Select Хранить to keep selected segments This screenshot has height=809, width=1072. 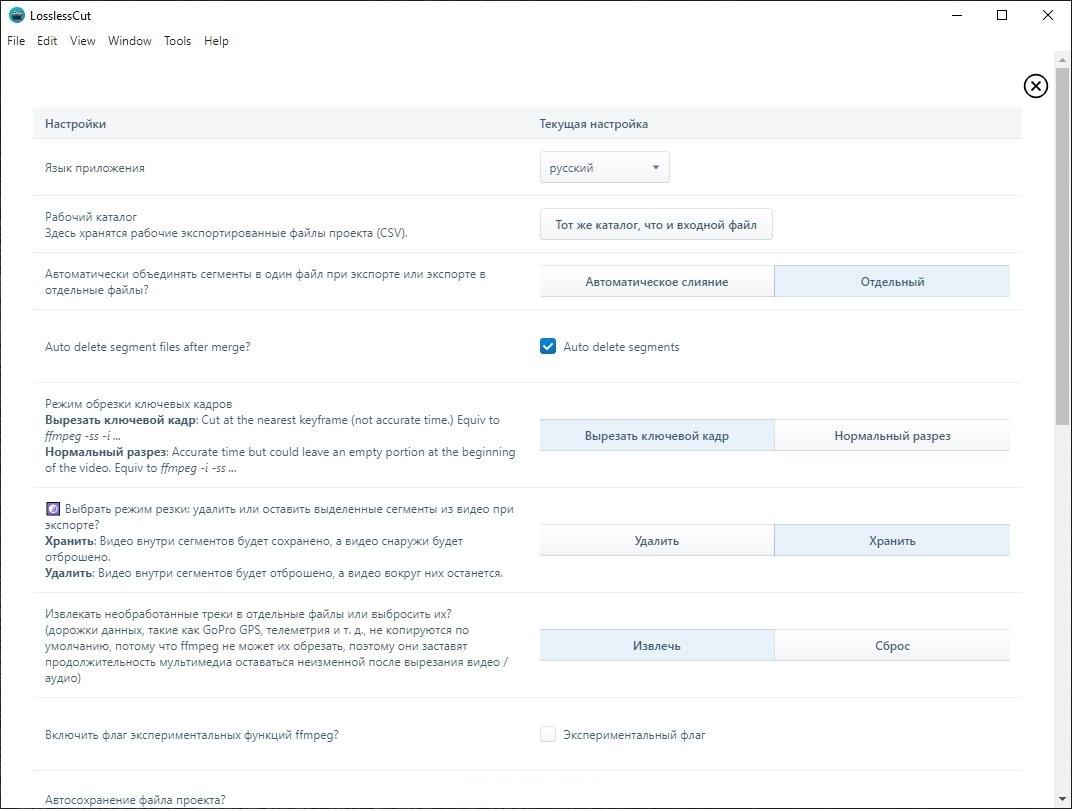point(891,541)
